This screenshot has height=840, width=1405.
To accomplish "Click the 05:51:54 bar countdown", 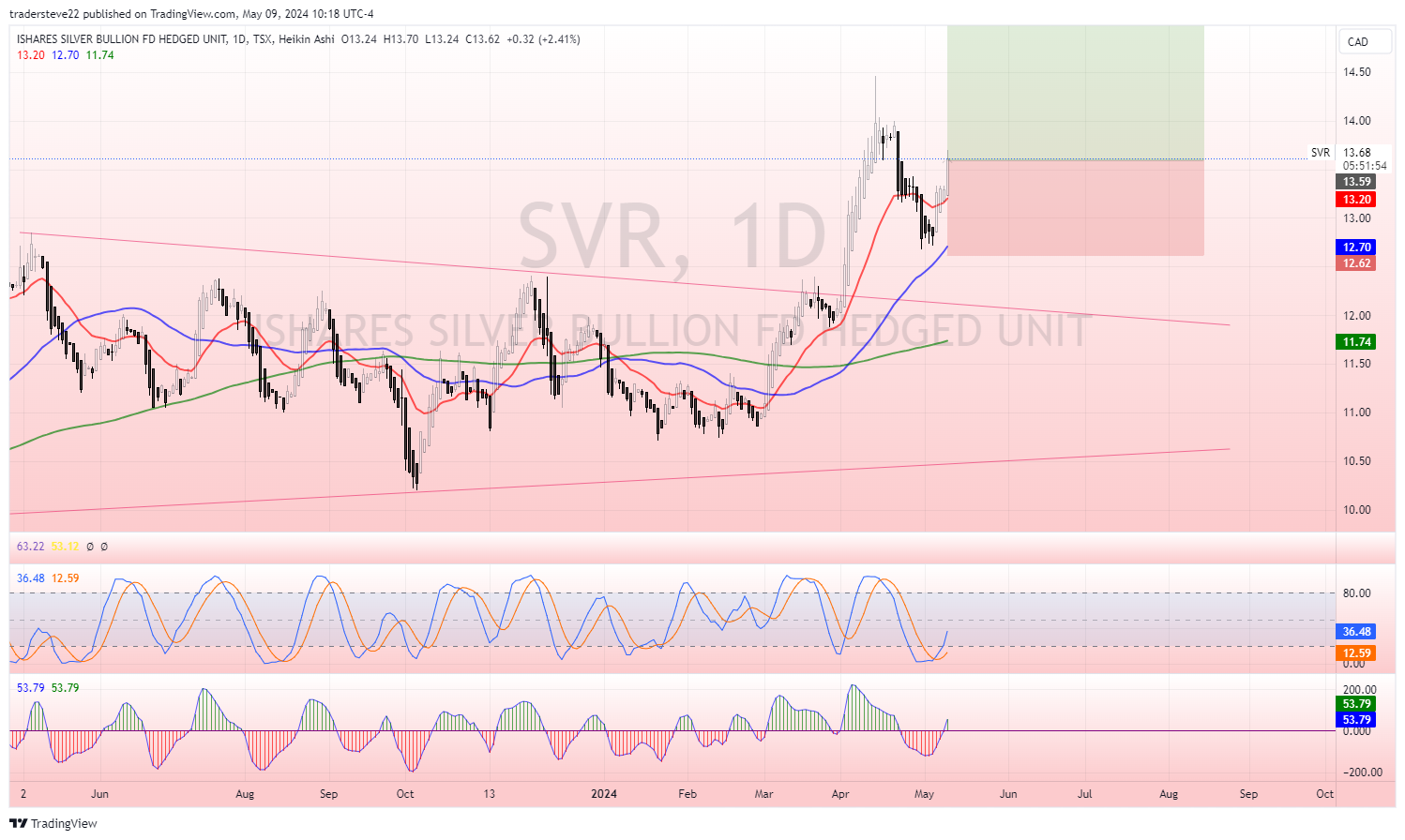I will coord(1364,166).
